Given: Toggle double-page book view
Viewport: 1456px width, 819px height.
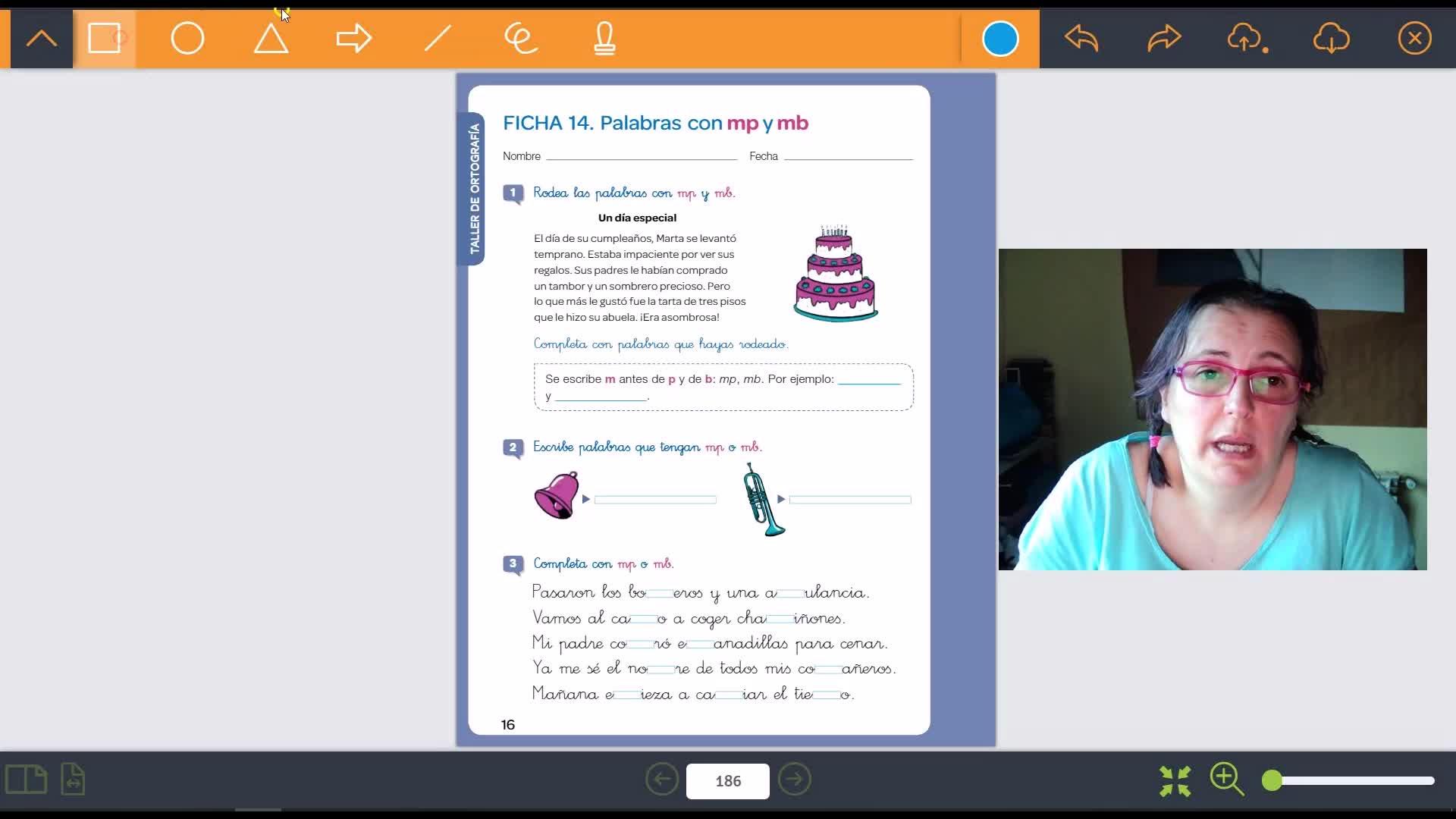Looking at the screenshot, I should click(x=26, y=780).
